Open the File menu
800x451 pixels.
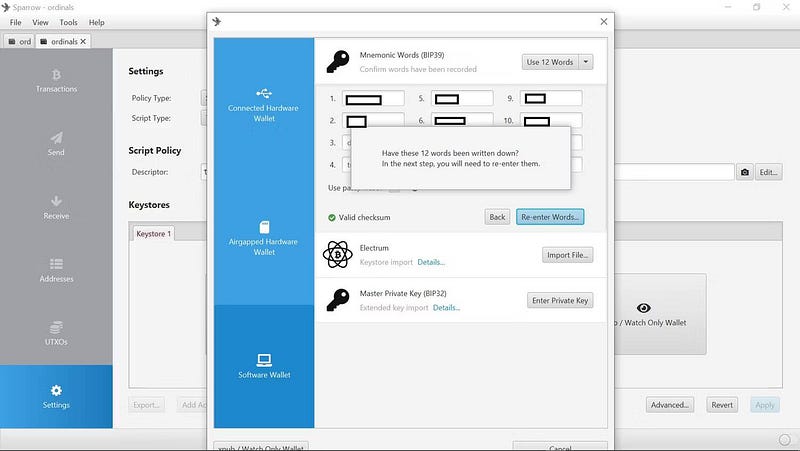coord(16,22)
